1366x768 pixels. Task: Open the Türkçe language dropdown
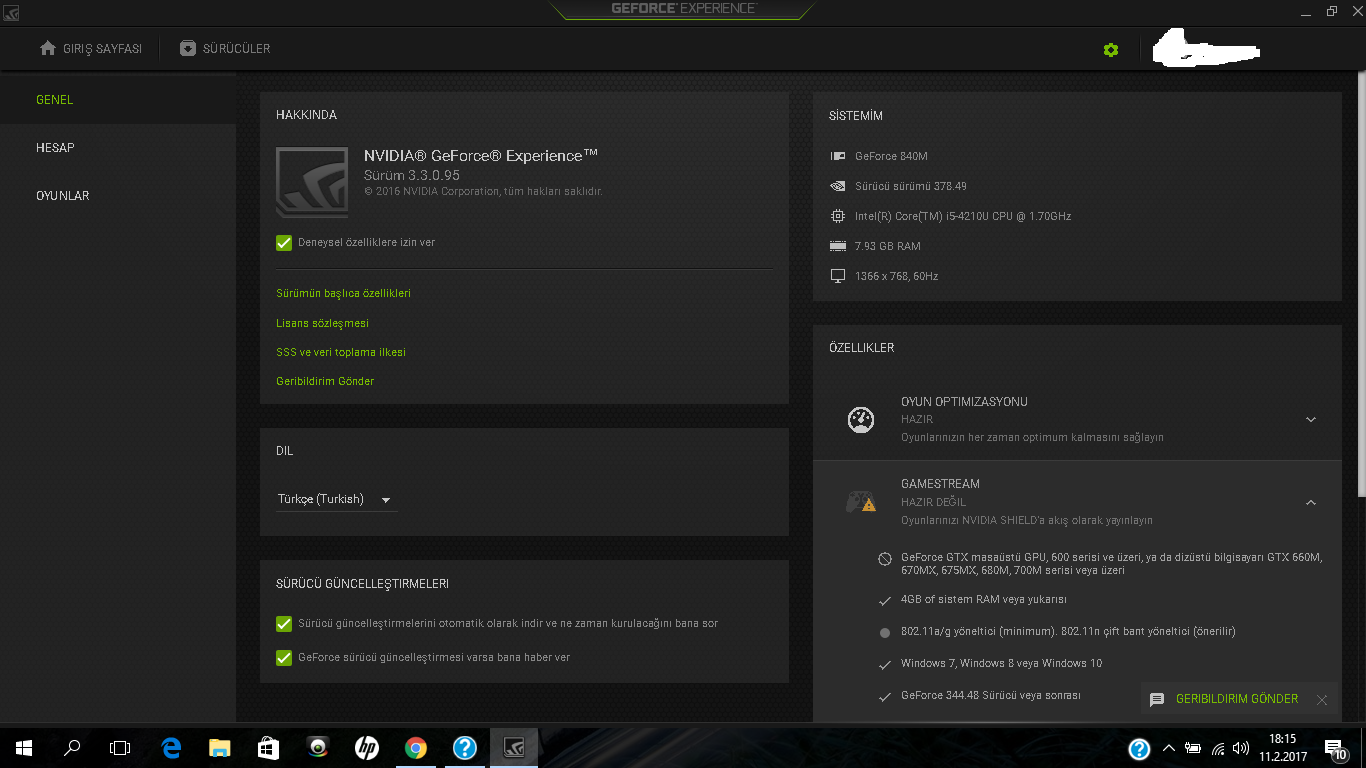pos(335,499)
